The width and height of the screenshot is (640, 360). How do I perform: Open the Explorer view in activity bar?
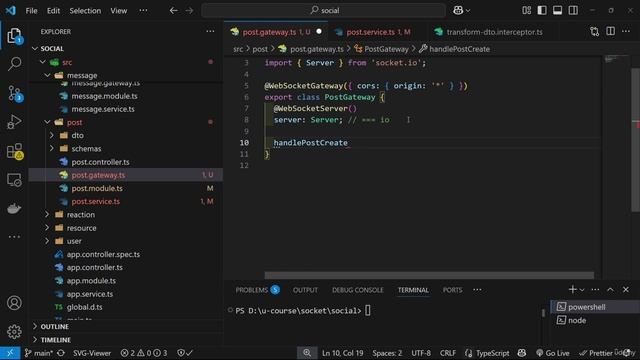[x=14, y=36]
